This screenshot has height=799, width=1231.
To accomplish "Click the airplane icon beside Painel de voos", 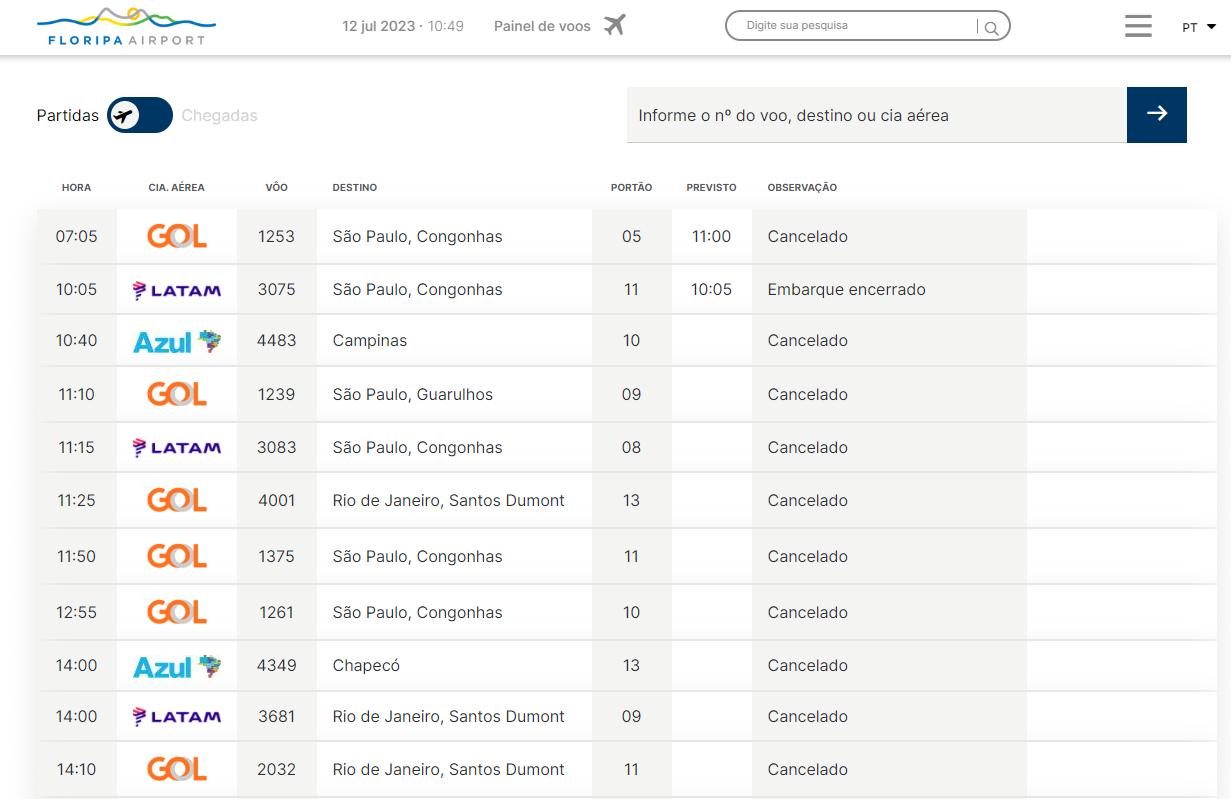I will (x=615, y=25).
